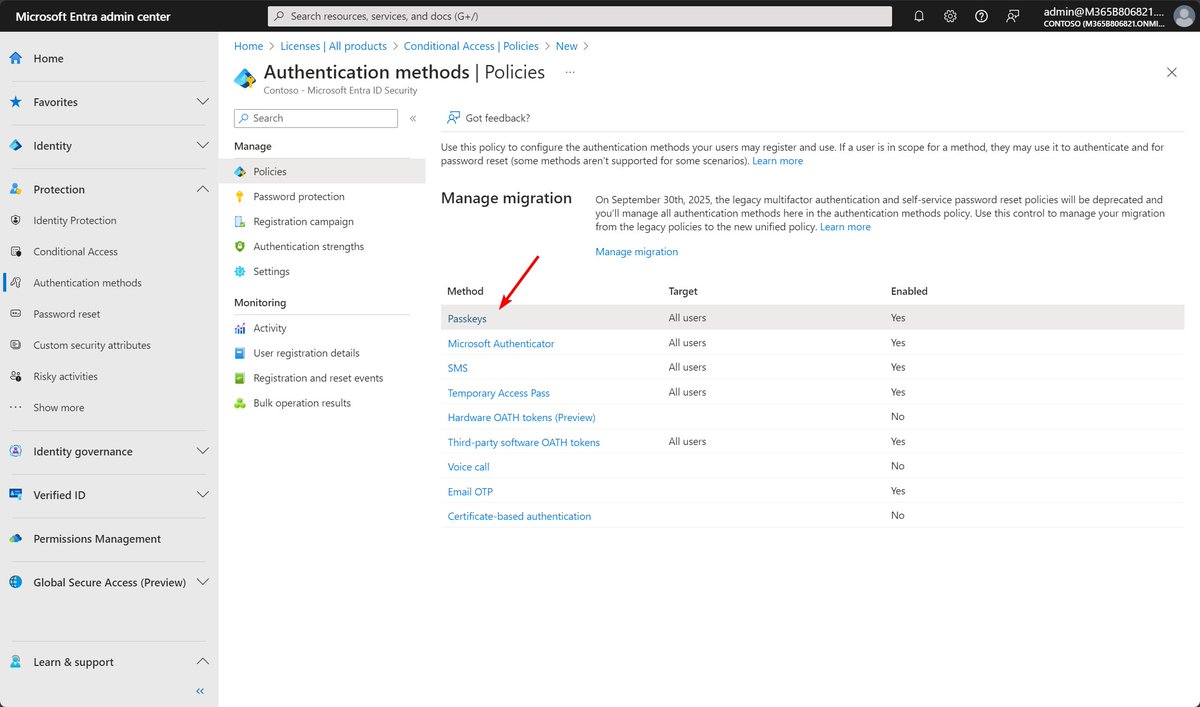Open Hardware OATH tokens (Preview) link
This screenshot has height=707, width=1200.
[521, 417]
